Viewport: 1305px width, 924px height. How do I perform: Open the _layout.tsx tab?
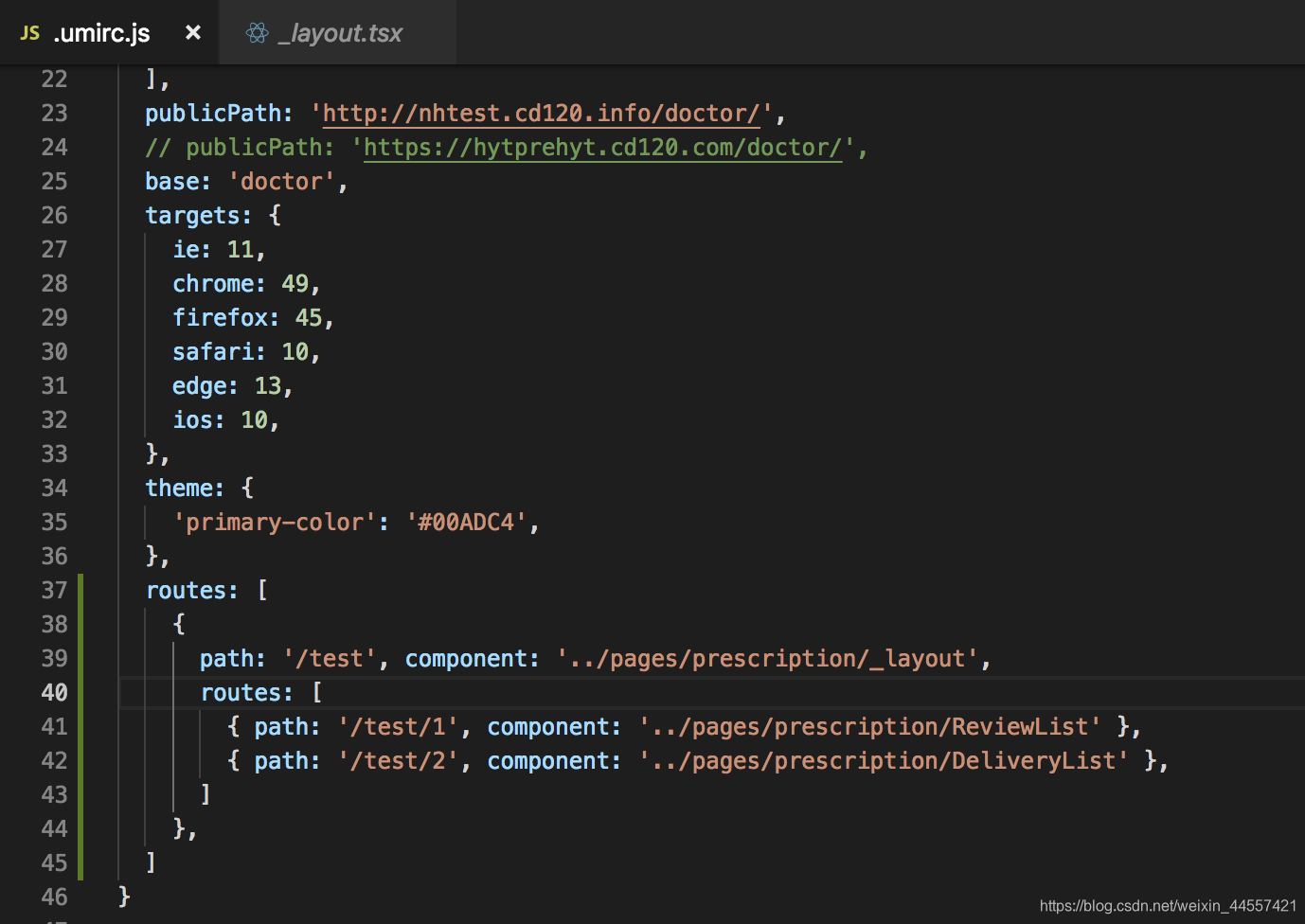[x=339, y=33]
